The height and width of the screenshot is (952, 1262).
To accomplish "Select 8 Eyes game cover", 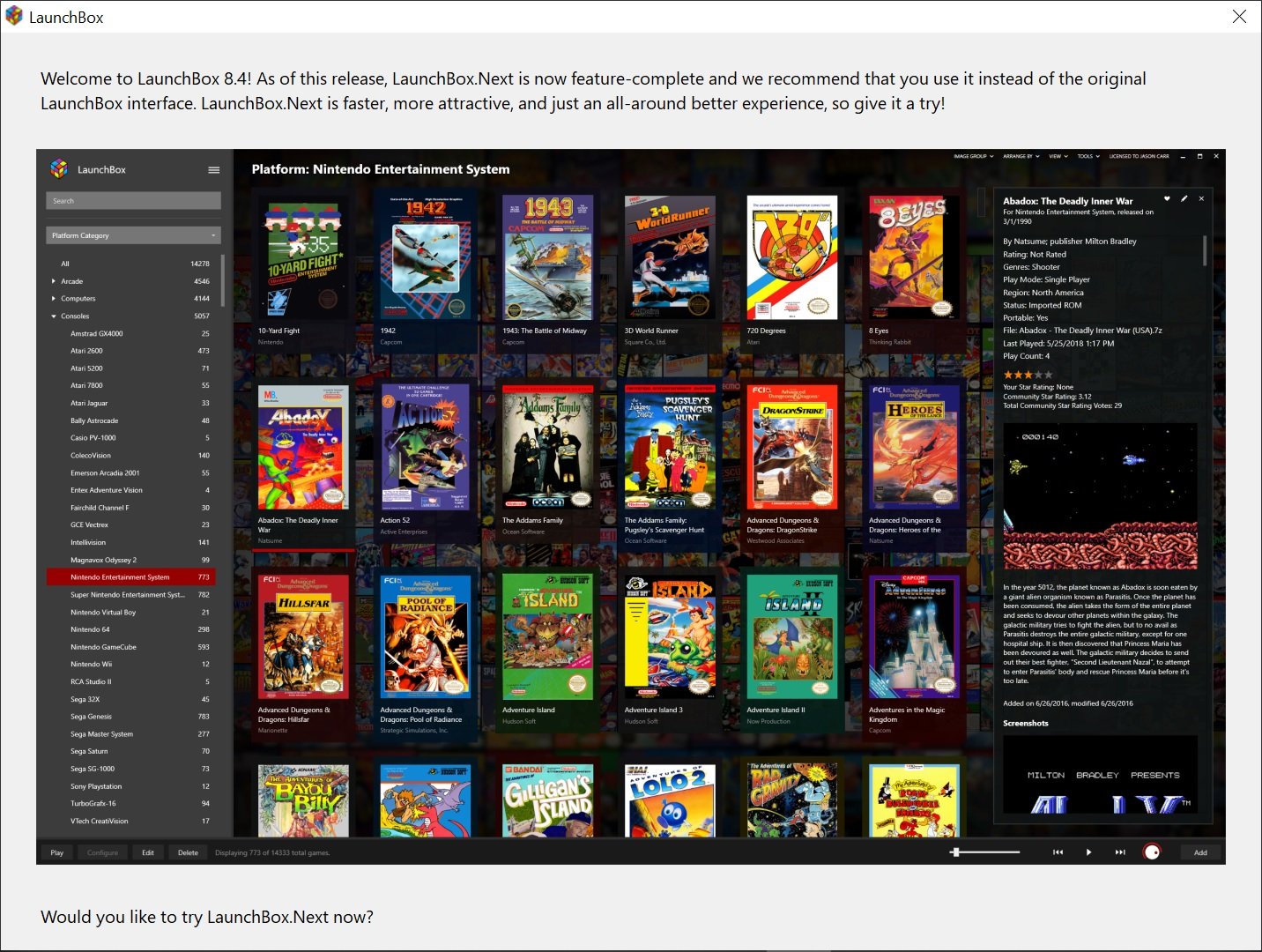I will tap(914, 257).
